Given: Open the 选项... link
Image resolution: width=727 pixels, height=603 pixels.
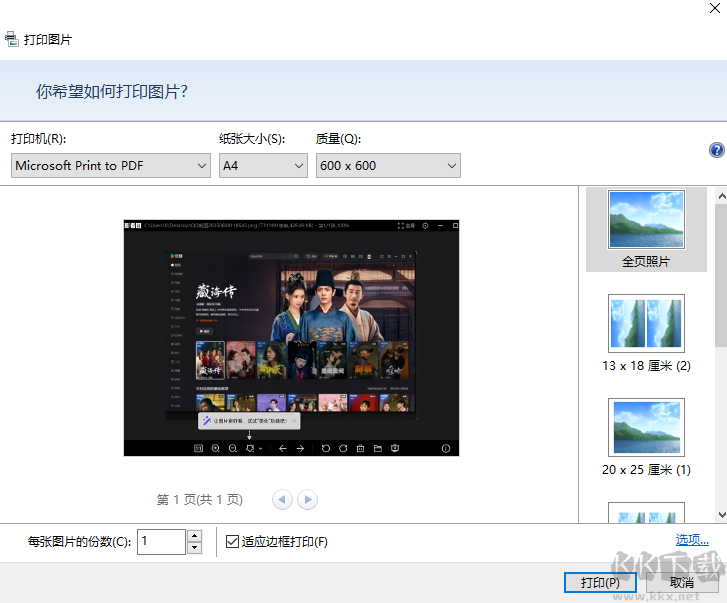Looking at the screenshot, I should click(x=691, y=540).
